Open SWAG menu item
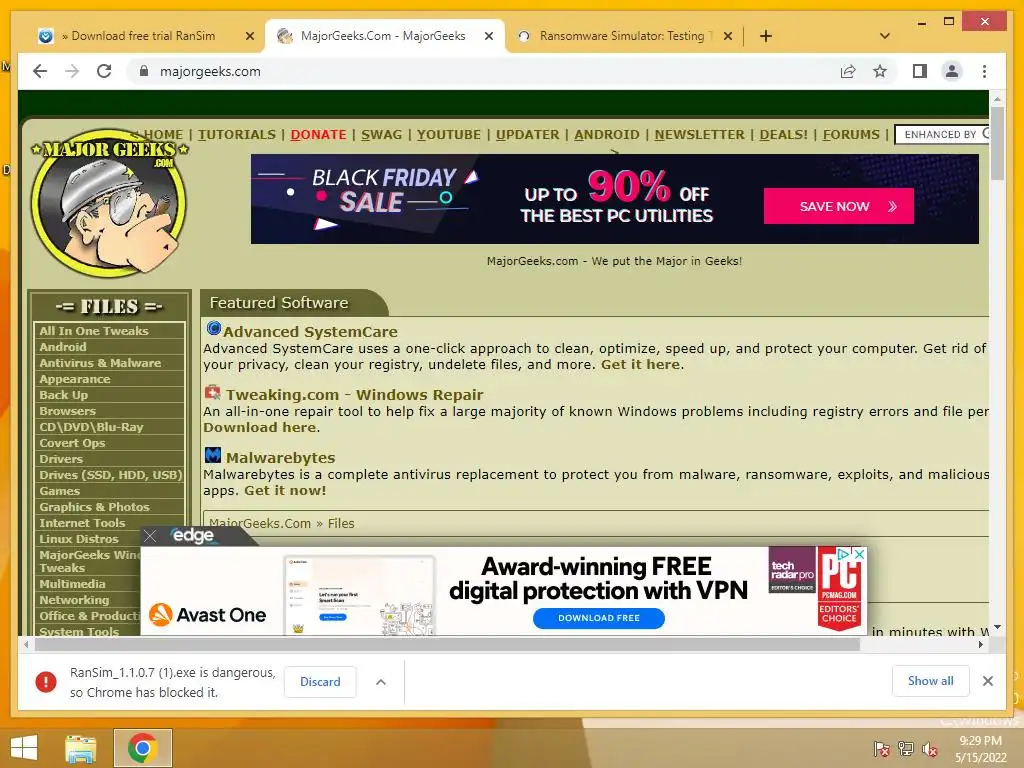The width and height of the screenshot is (1024, 768). [381, 135]
